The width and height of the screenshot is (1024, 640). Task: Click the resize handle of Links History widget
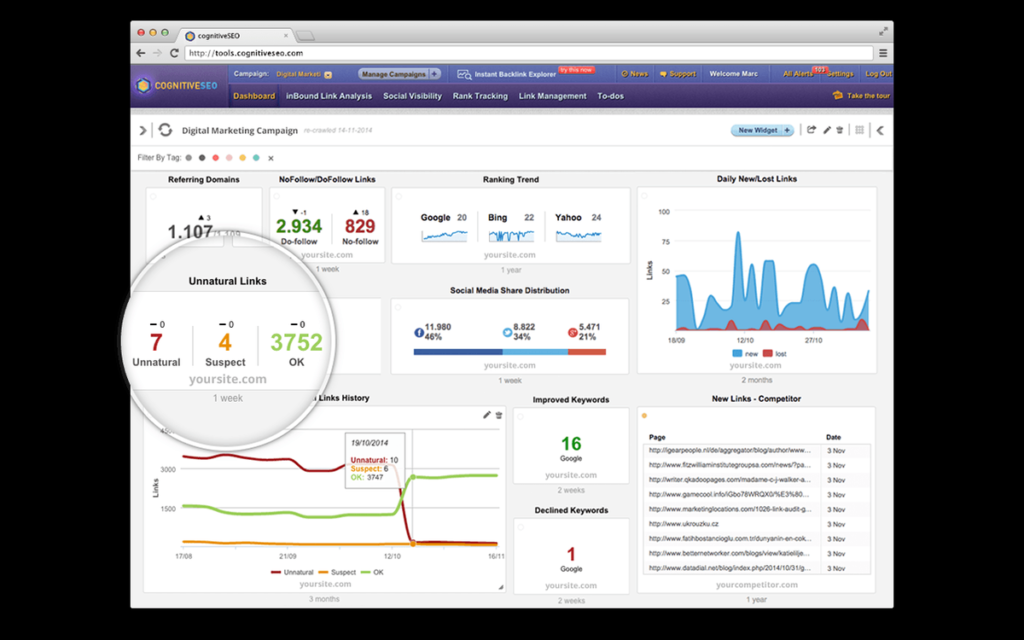(x=501, y=587)
